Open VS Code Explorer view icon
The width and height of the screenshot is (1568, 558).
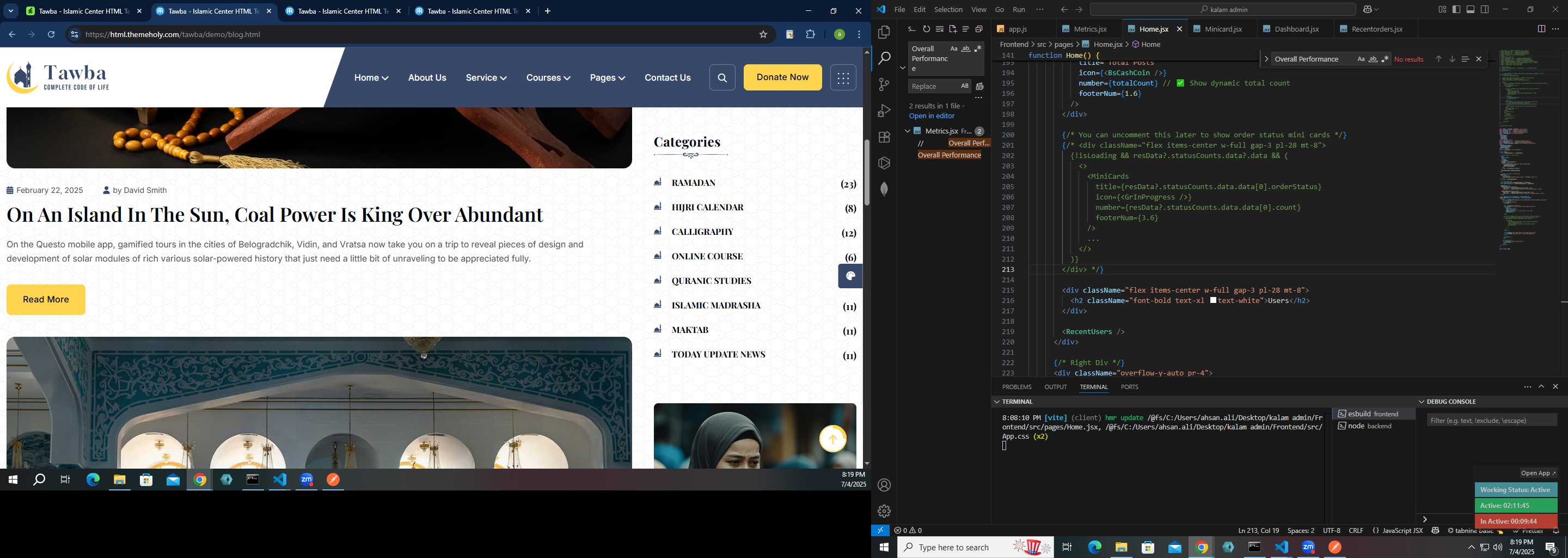(x=884, y=32)
